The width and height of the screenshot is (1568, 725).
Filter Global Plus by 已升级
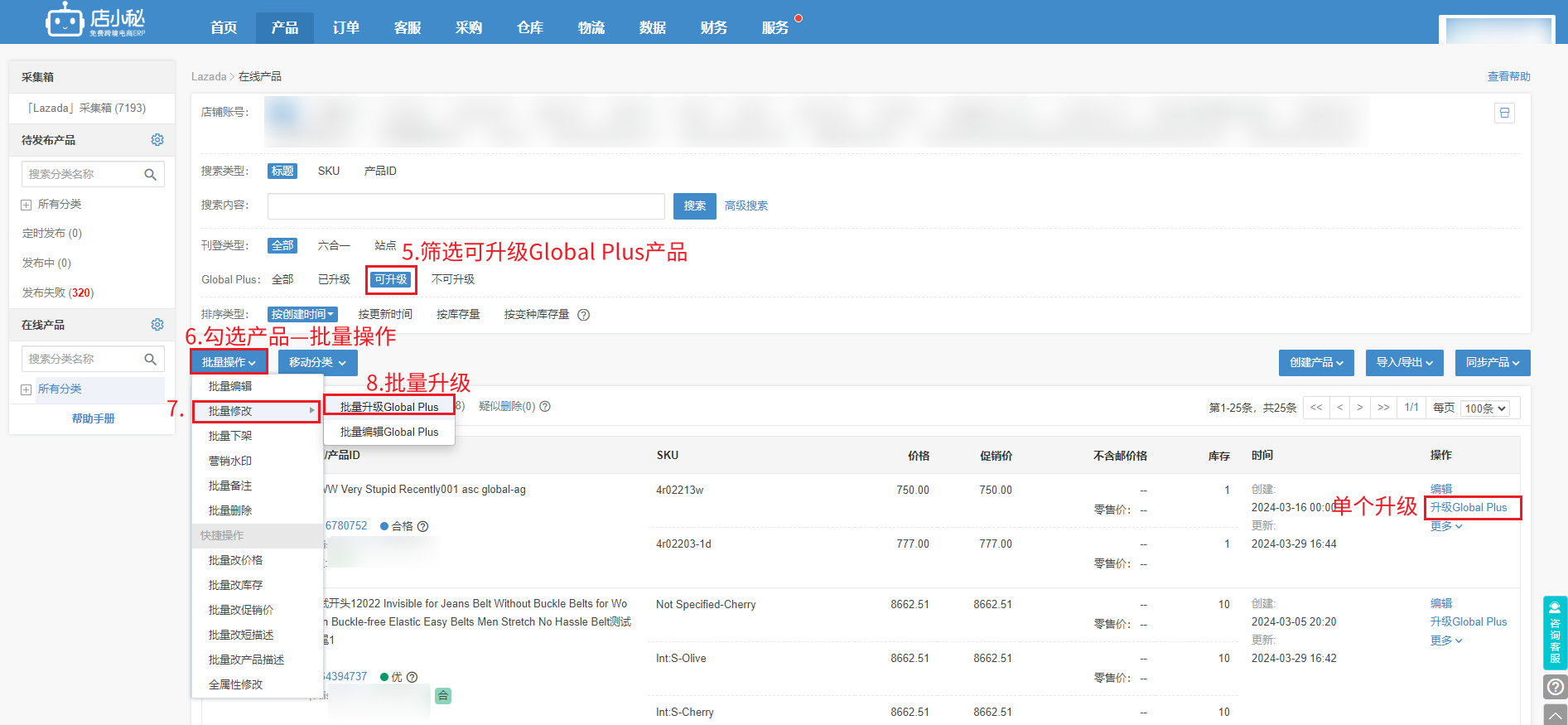coord(334,279)
